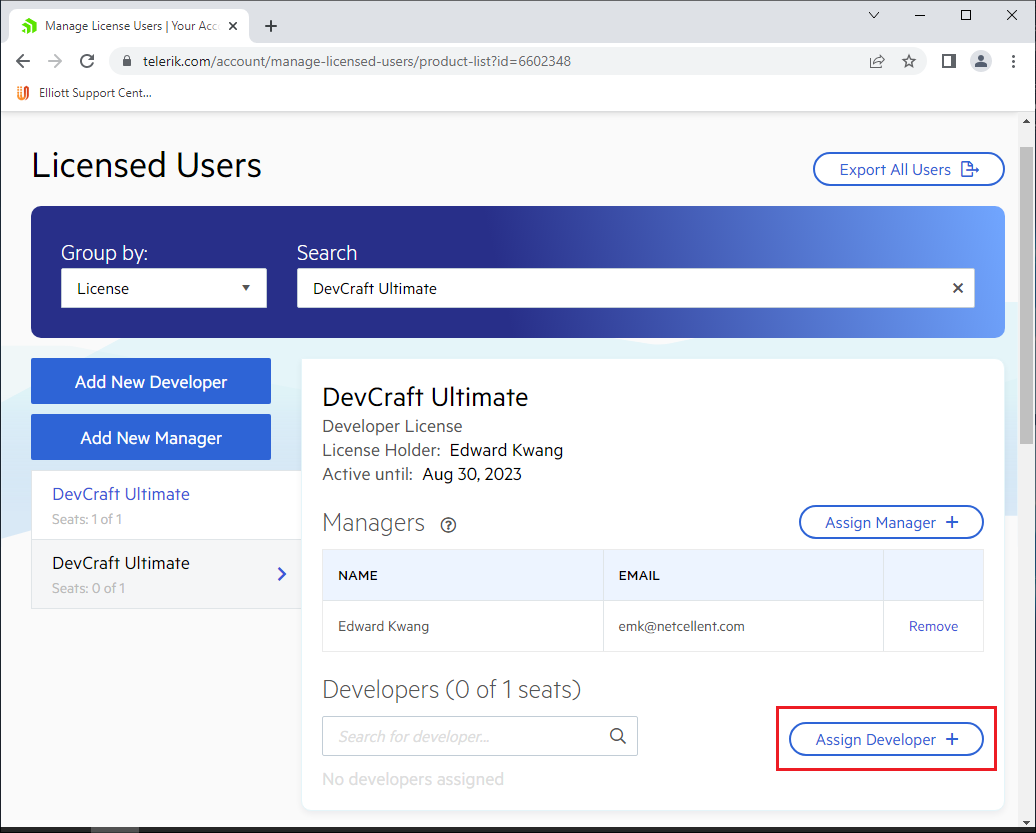The height and width of the screenshot is (833, 1036).
Task: Click the padlock site info icon
Action: (127, 61)
